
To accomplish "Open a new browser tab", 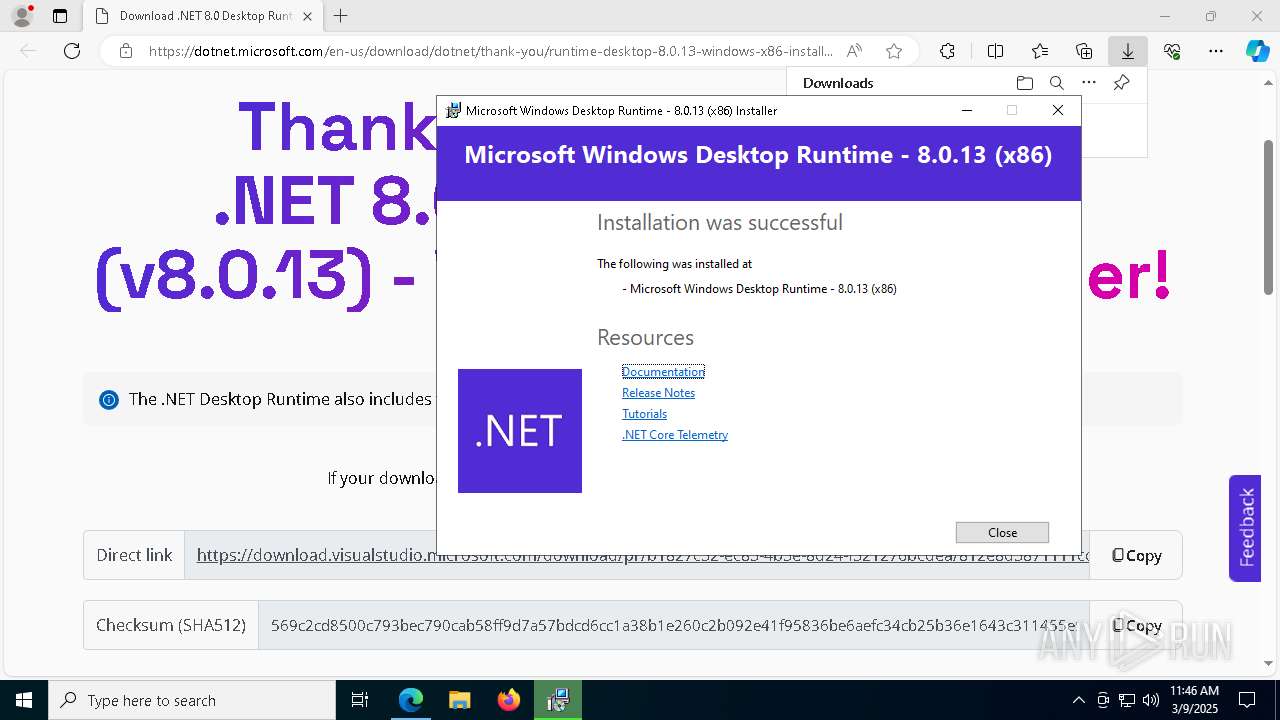I will (x=341, y=16).
